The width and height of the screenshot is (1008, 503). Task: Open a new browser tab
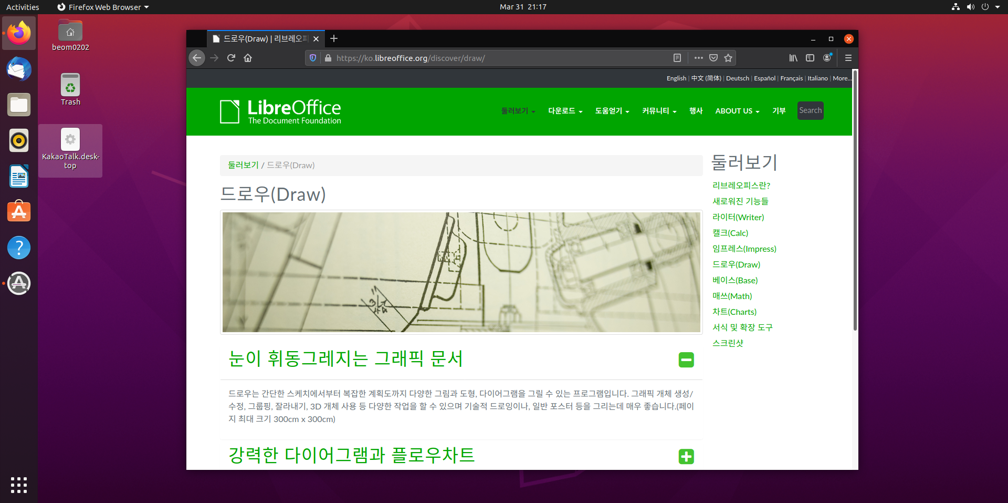click(334, 39)
